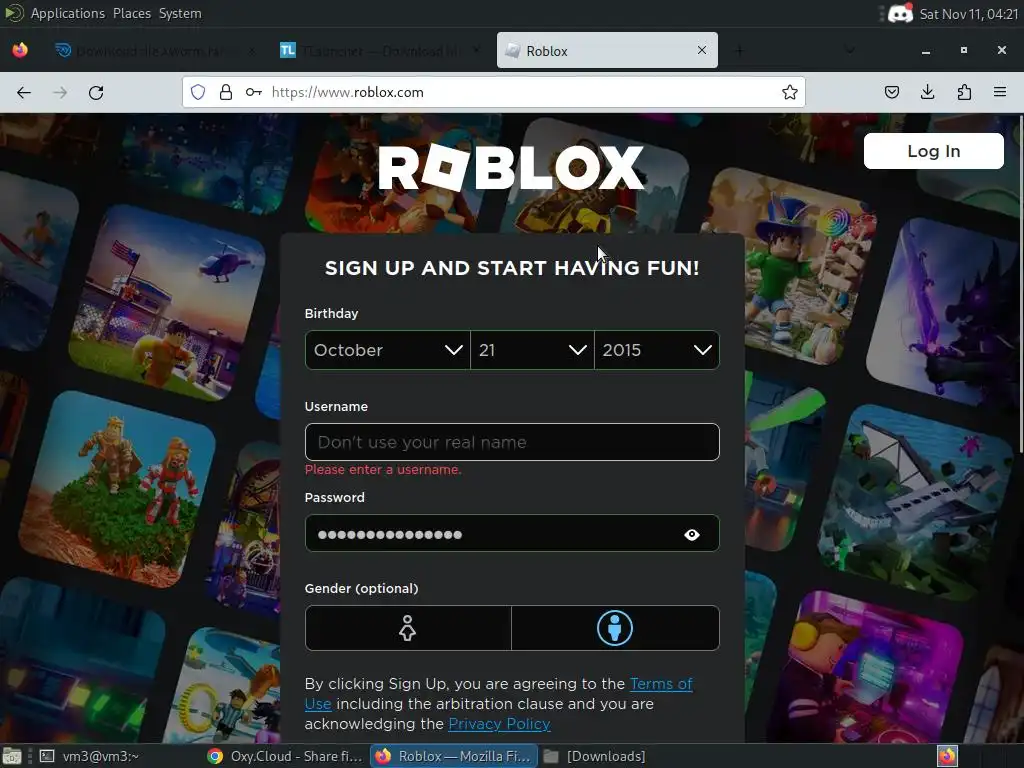Image resolution: width=1024 pixels, height=768 pixels.
Task: Click the browser back arrow
Action: tap(24, 93)
